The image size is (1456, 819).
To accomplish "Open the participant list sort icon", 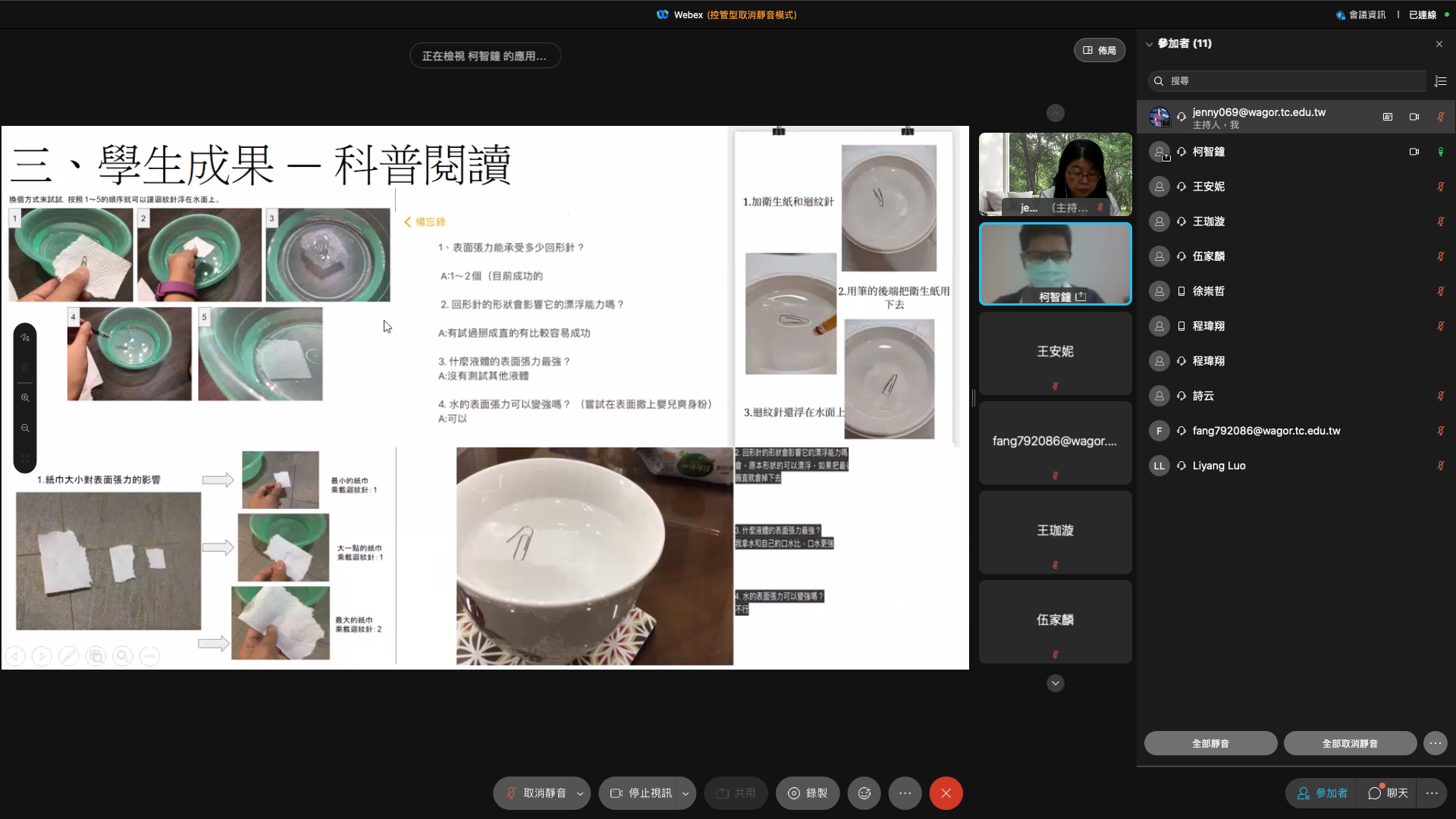I will pyautogui.click(x=1441, y=81).
